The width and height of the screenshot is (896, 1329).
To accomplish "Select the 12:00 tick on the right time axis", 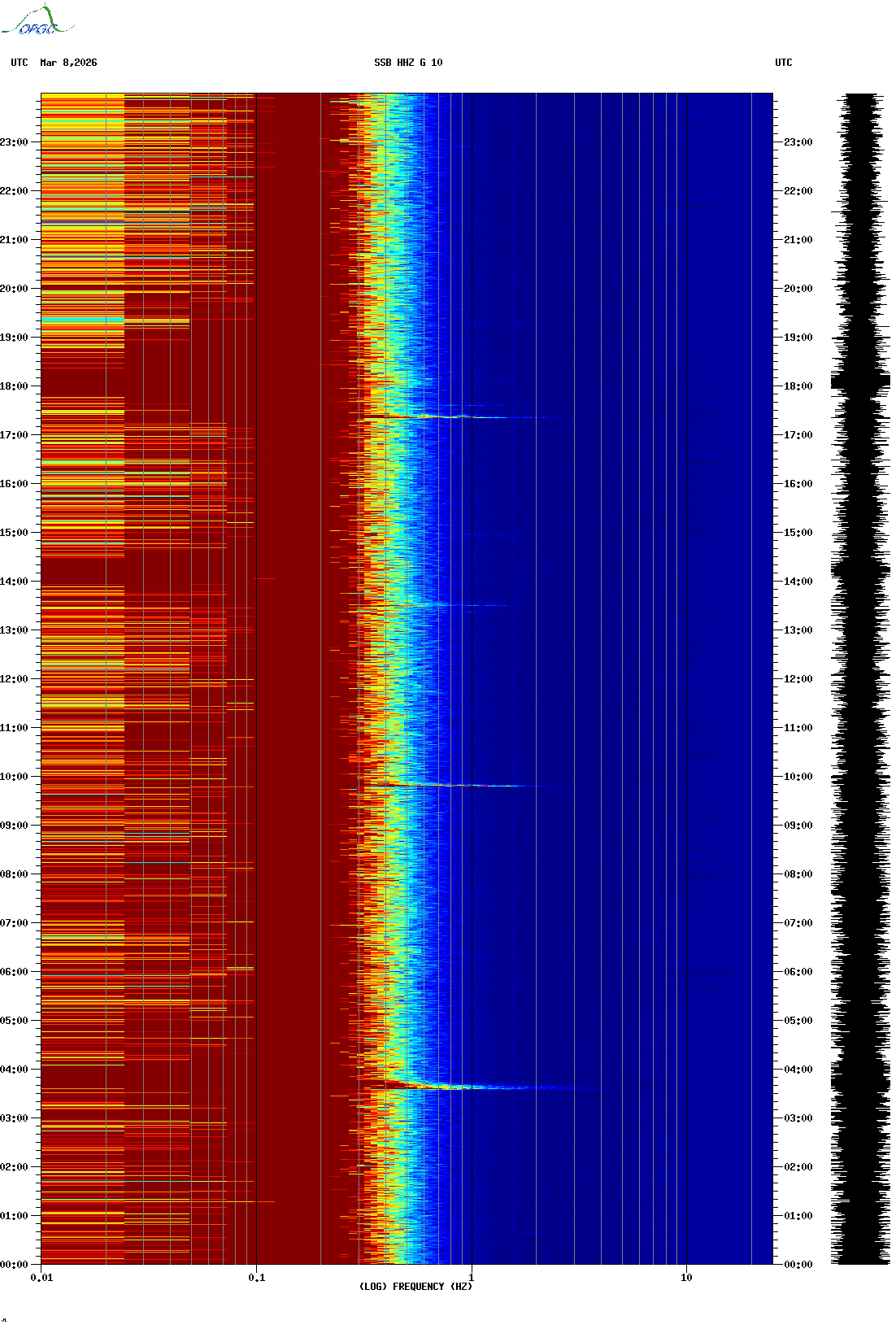I will pyautogui.click(x=798, y=679).
